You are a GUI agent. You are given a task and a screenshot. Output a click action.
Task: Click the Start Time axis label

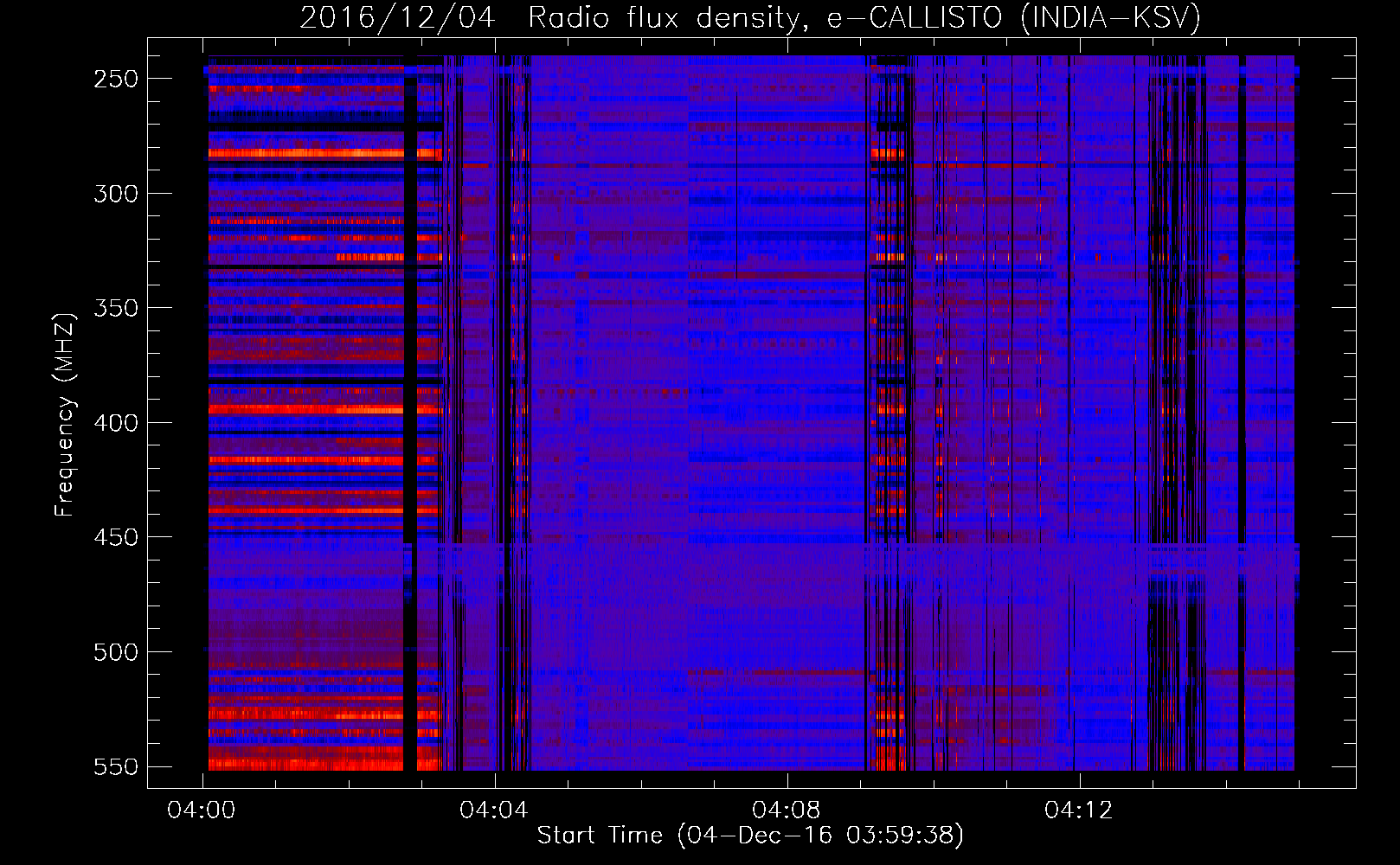750,836
